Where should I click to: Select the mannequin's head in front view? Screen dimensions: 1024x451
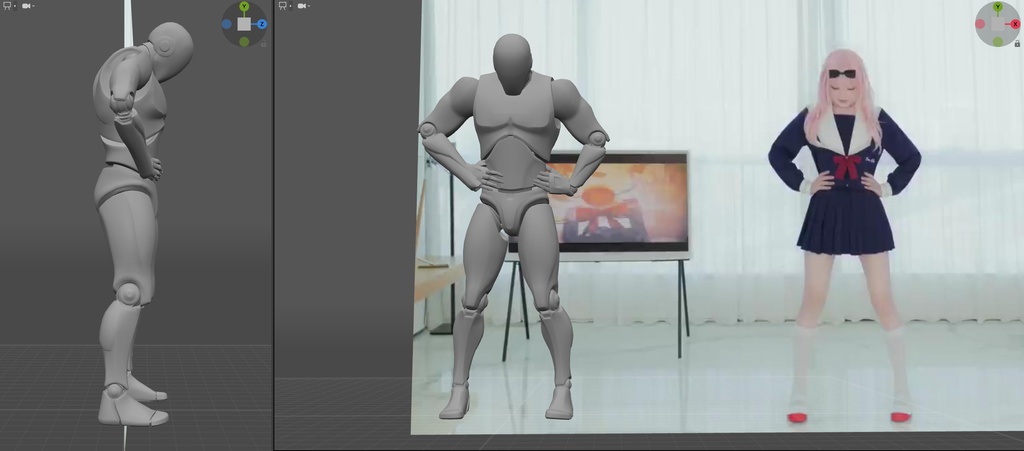(513, 64)
